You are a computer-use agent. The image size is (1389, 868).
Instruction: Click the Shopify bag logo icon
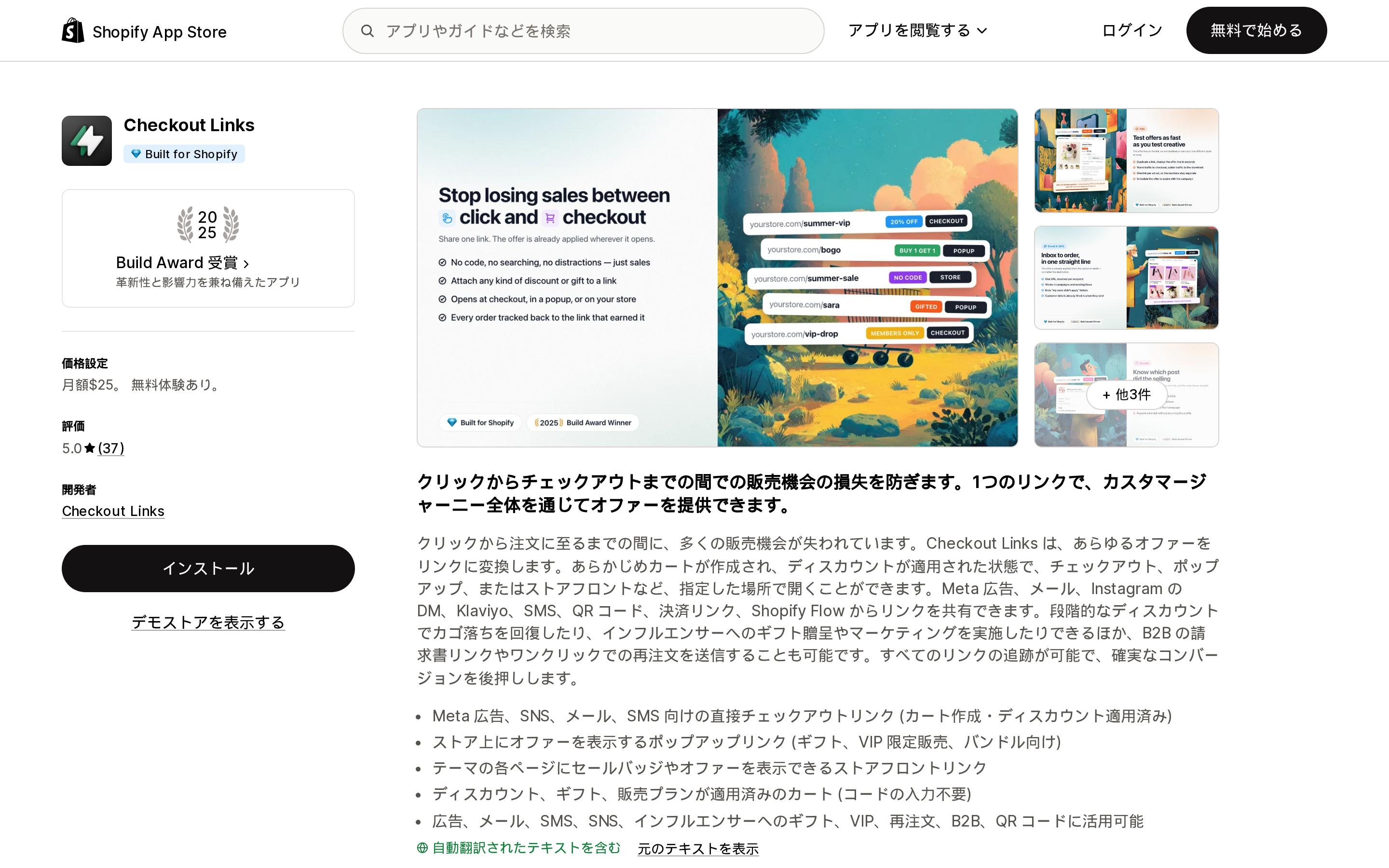(73, 30)
